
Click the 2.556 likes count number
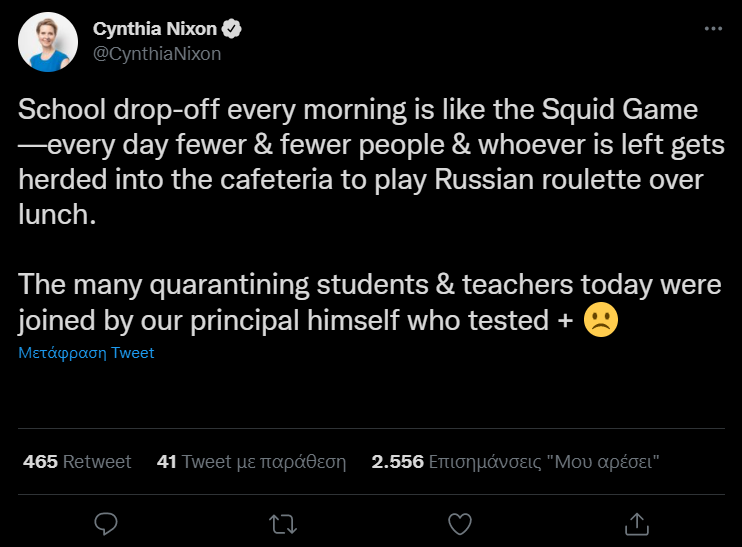tap(397, 462)
